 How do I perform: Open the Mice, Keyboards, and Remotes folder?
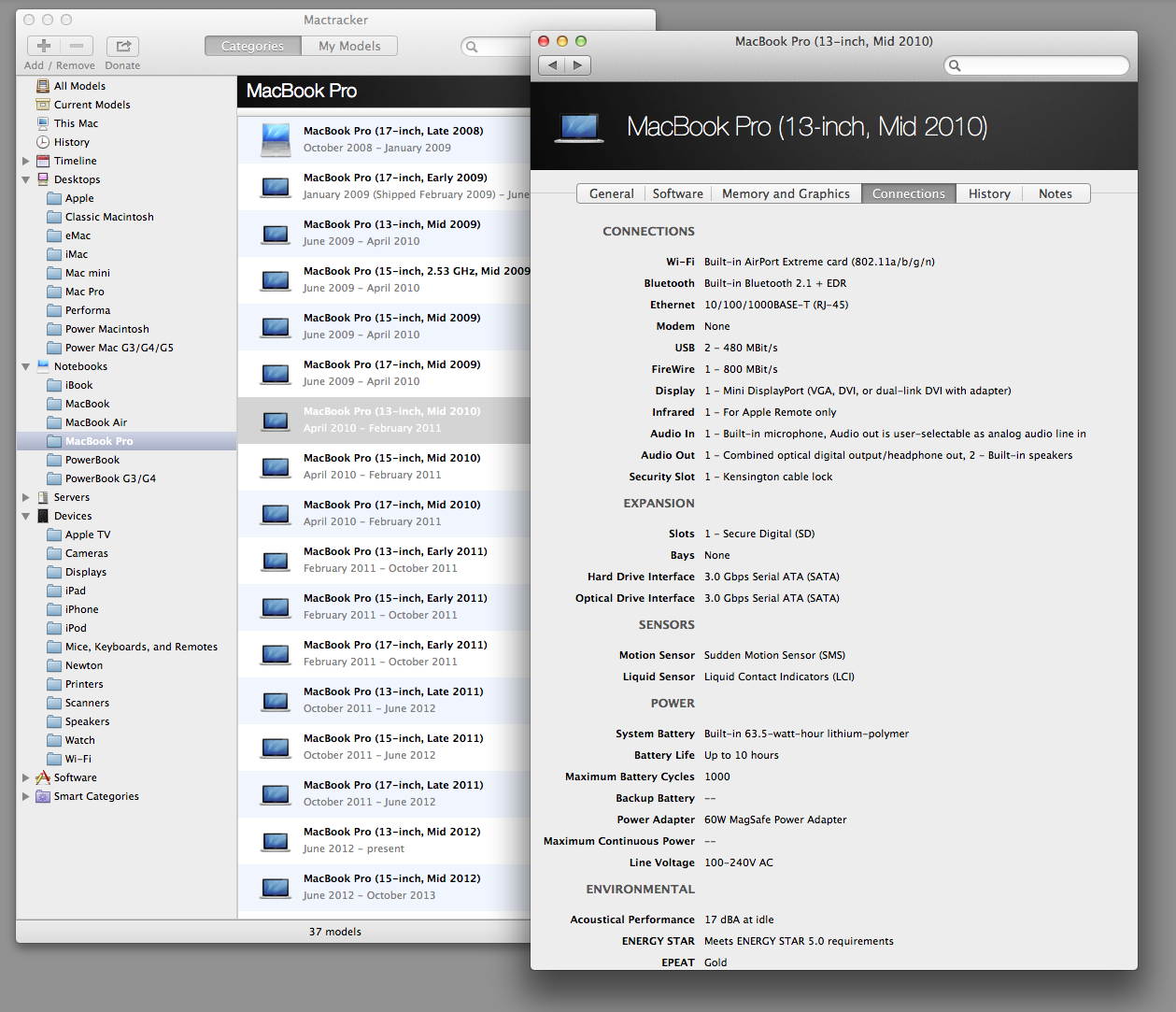[x=133, y=647]
